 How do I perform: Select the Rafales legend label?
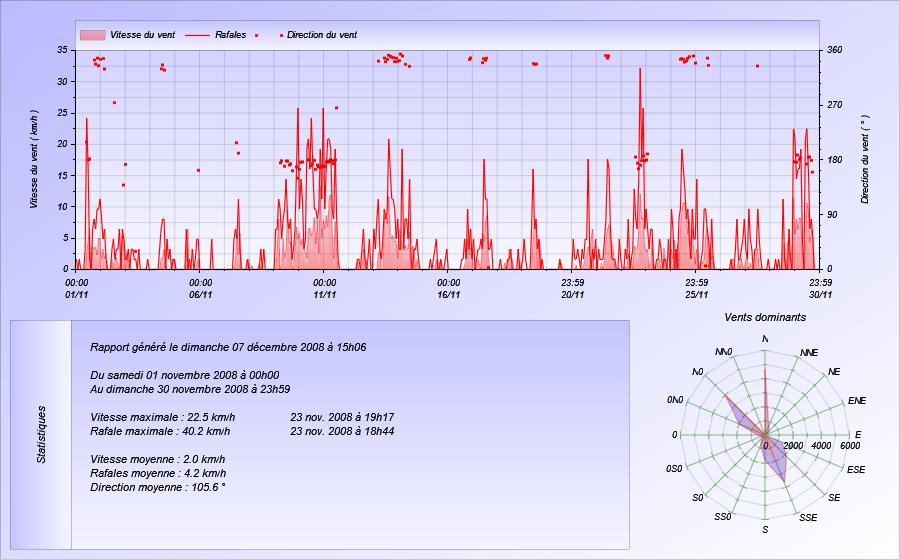[x=231, y=35]
